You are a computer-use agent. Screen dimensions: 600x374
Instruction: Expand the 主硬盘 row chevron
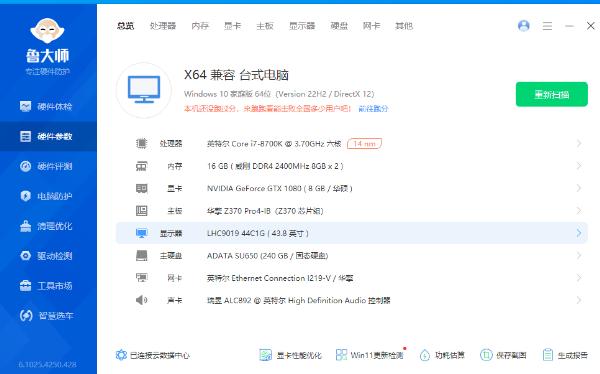coord(579,255)
